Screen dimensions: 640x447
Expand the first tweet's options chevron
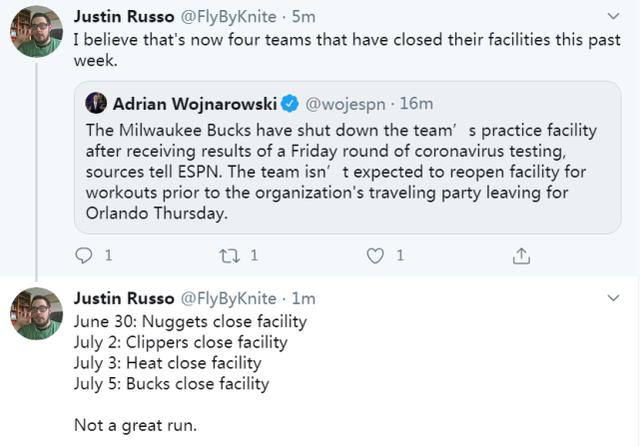click(613, 16)
